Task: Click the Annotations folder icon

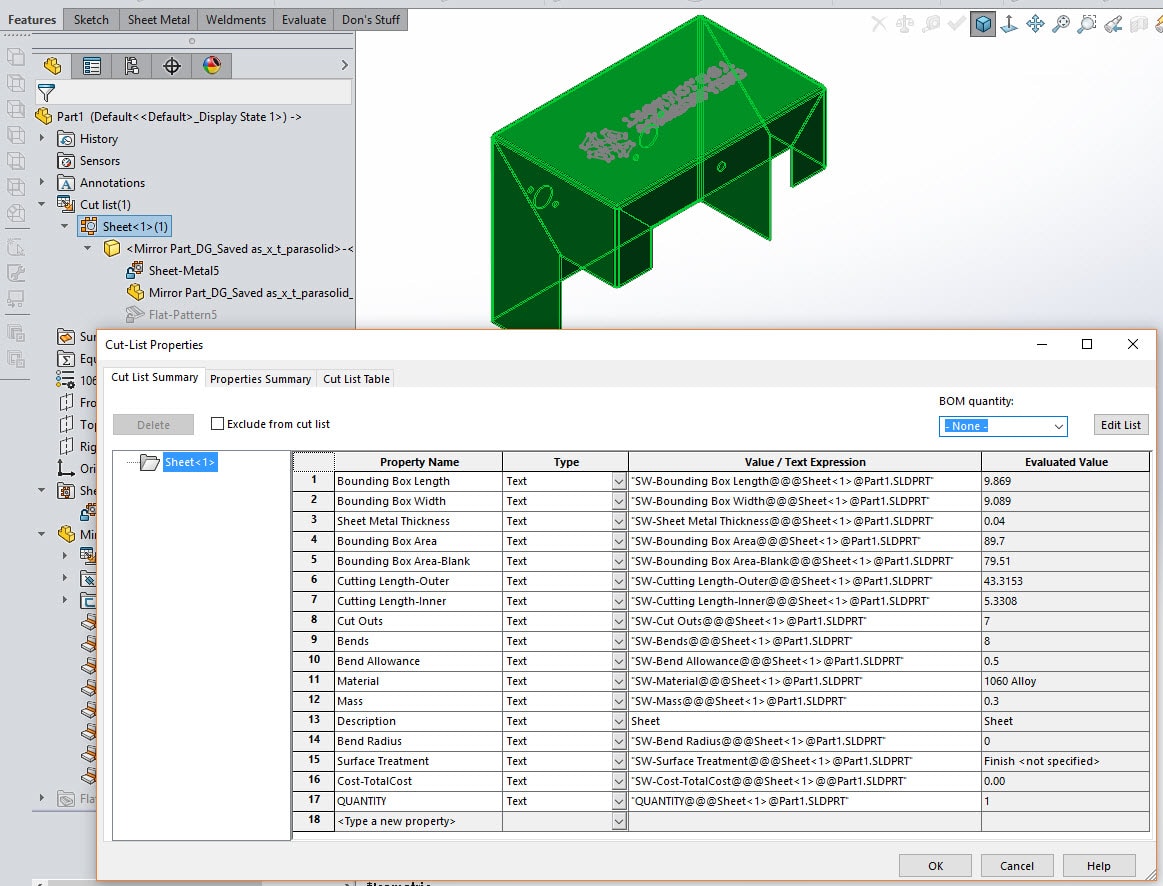Action: [66, 183]
